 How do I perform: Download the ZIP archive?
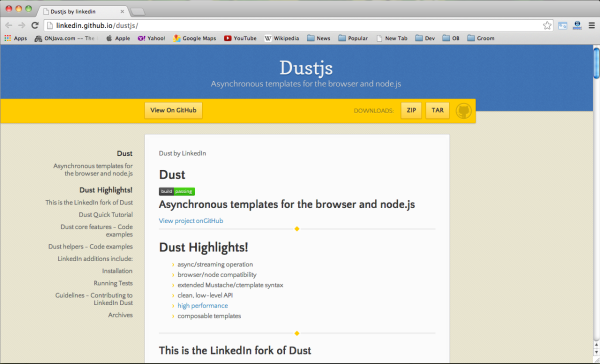point(411,110)
